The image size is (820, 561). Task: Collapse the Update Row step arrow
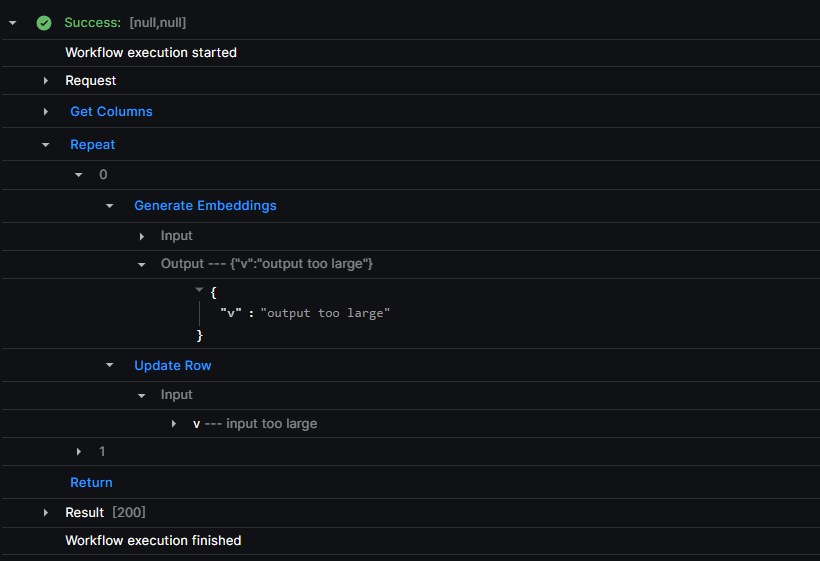pyautogui.click(x=109, y=365)
